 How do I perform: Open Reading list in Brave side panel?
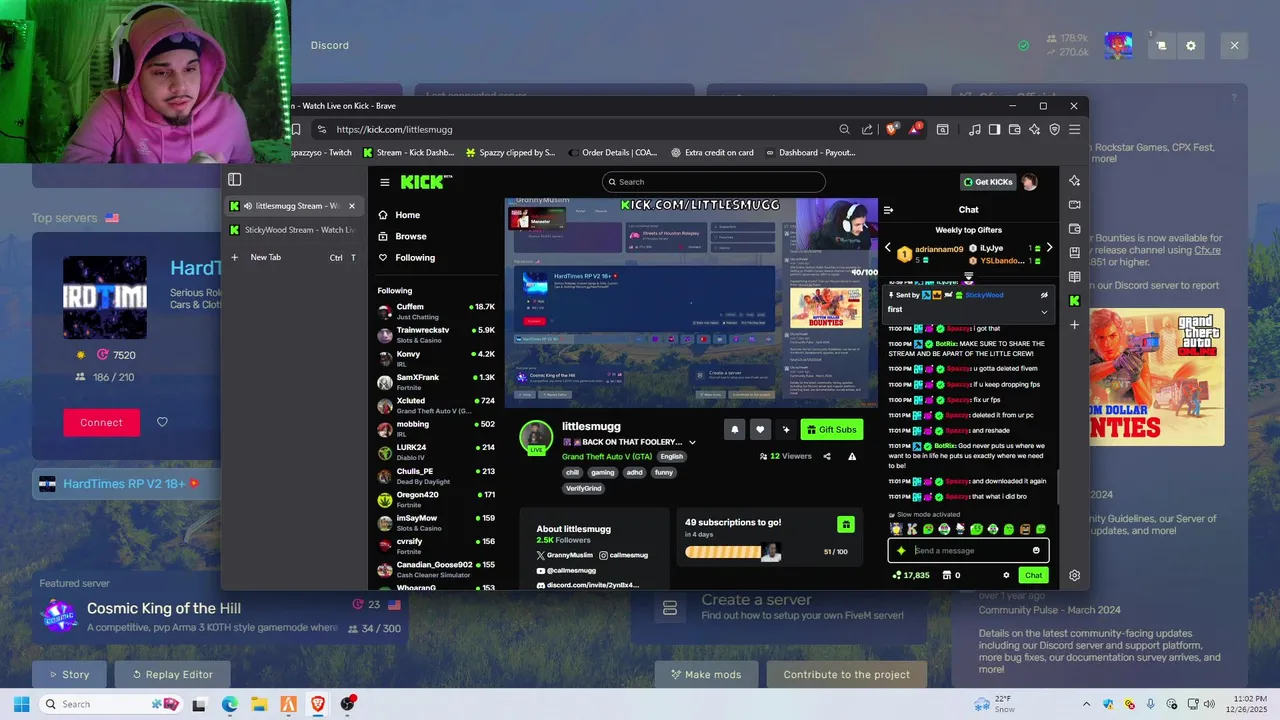[x=1074, y=277]
